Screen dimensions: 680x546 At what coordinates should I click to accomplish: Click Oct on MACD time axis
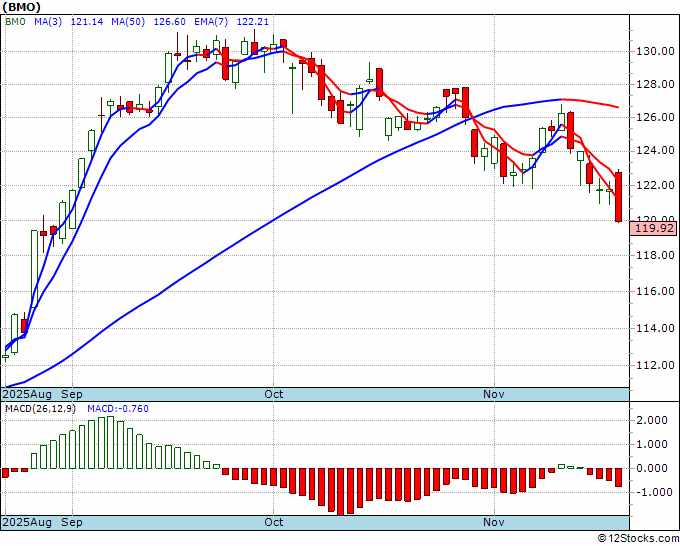pos(274,522)
